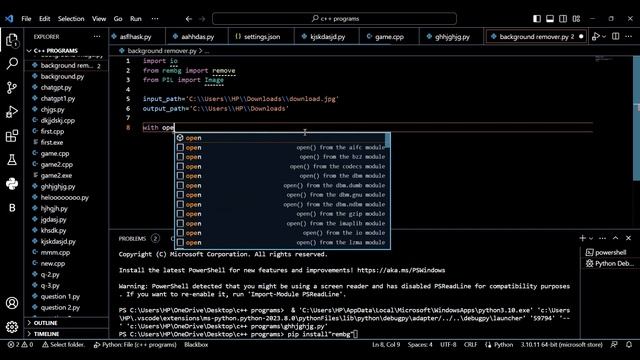640x360 pixels.
Task: Create new terminal with plus icon
Action: tap(582, 238)
